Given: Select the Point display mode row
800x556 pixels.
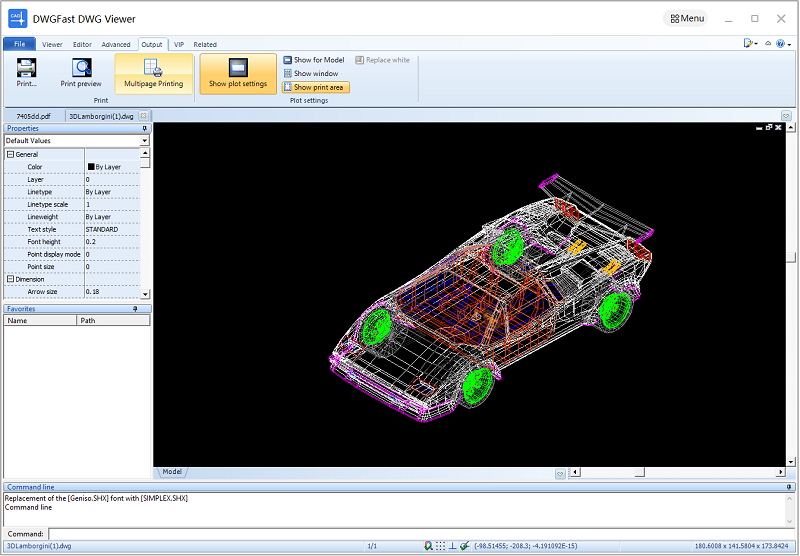Looking at the screenshot, I should 72,254.
